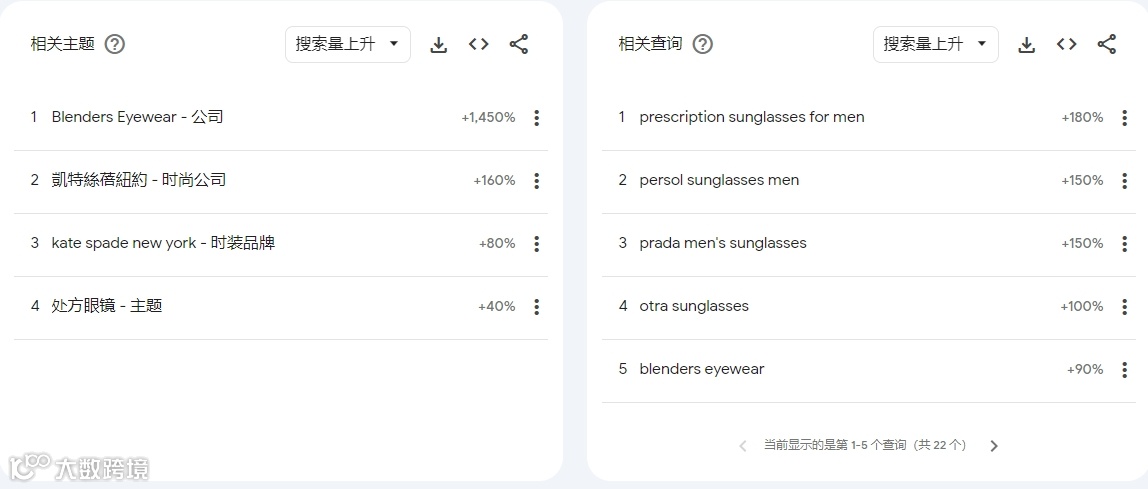Open topic kate spade new york - 时装品牌

(x=163, y=243)
